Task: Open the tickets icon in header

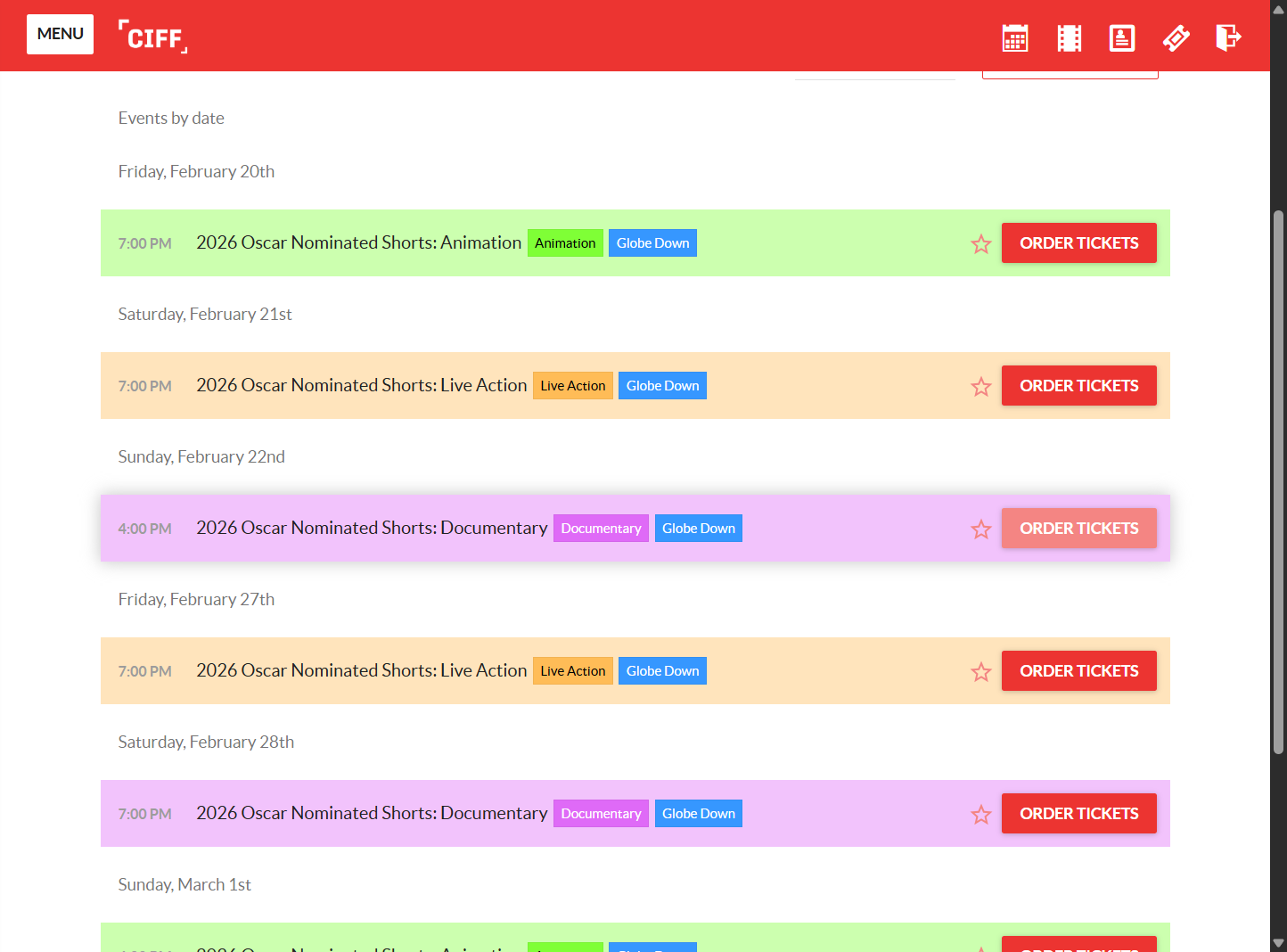Action: coord(1176,37)
